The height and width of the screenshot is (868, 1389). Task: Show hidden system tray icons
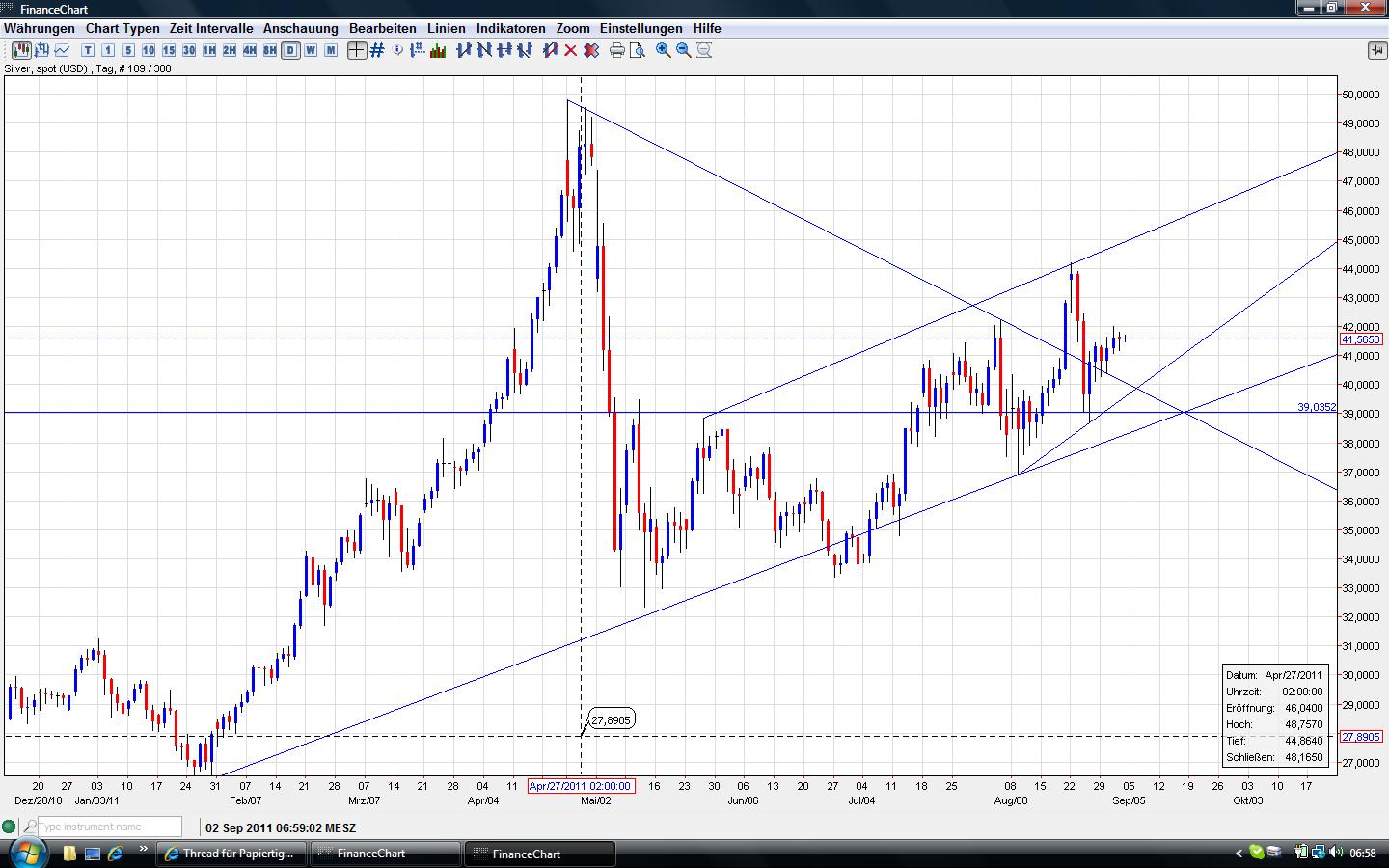point(1239,853)
